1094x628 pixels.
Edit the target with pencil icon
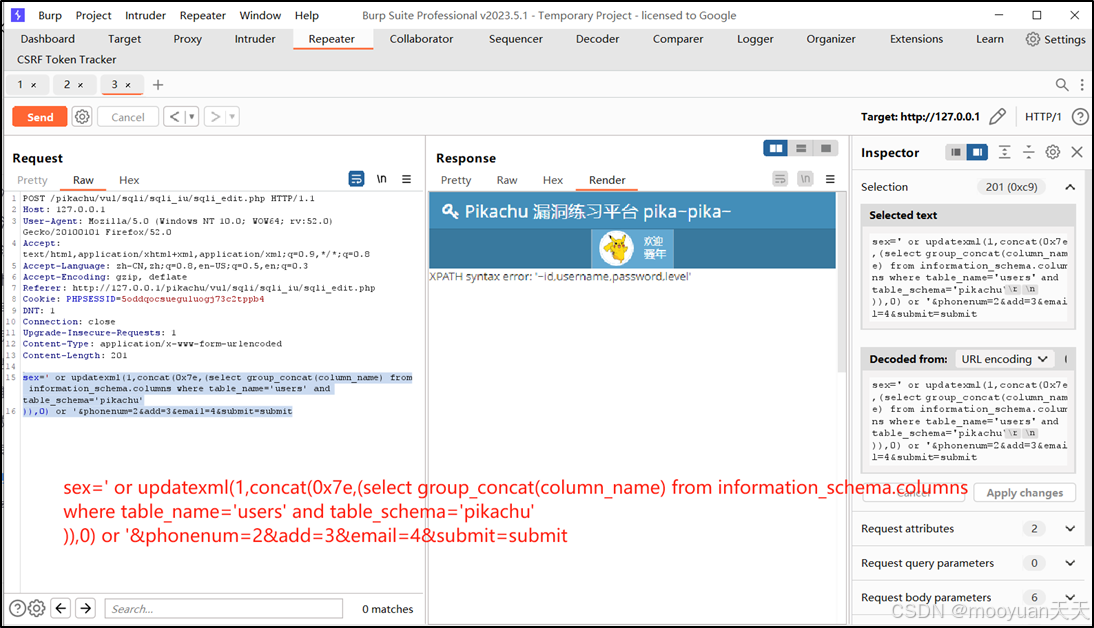998,116
